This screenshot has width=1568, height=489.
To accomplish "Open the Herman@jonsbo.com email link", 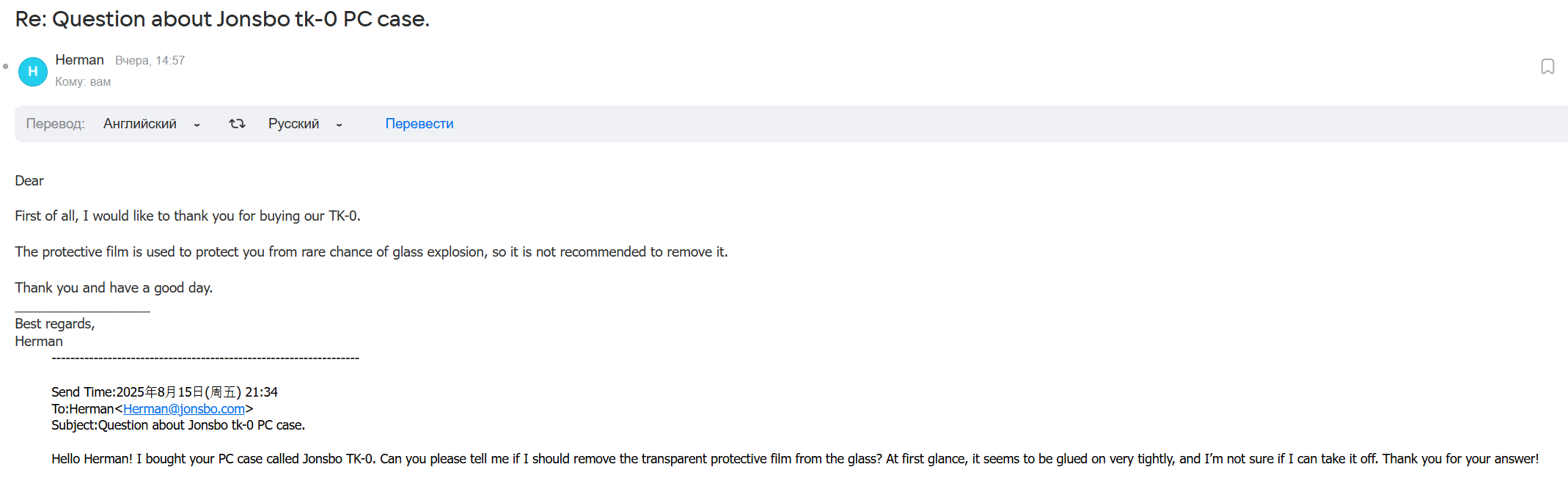I will (184, 409).
